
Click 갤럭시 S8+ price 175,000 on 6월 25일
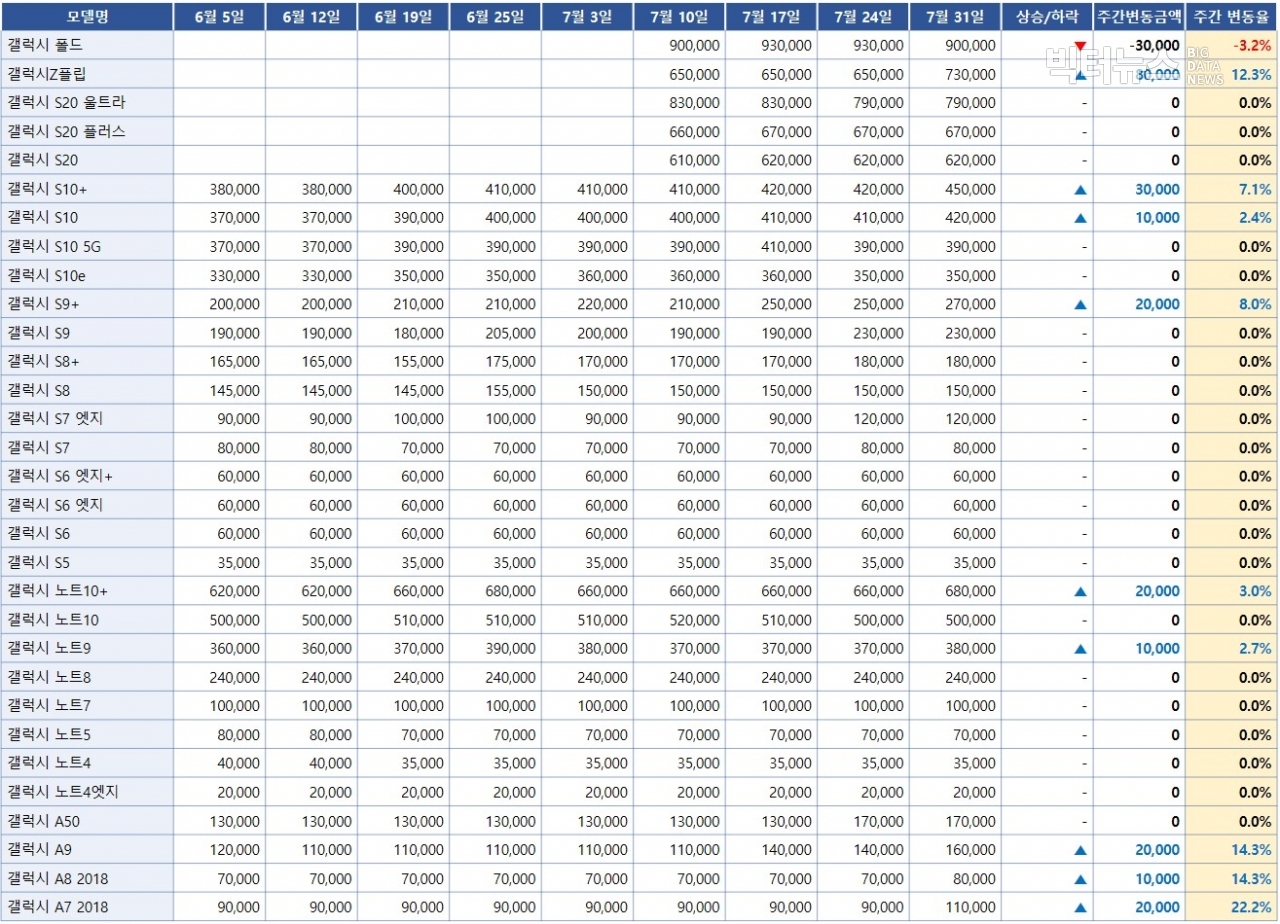pos(510,362)
